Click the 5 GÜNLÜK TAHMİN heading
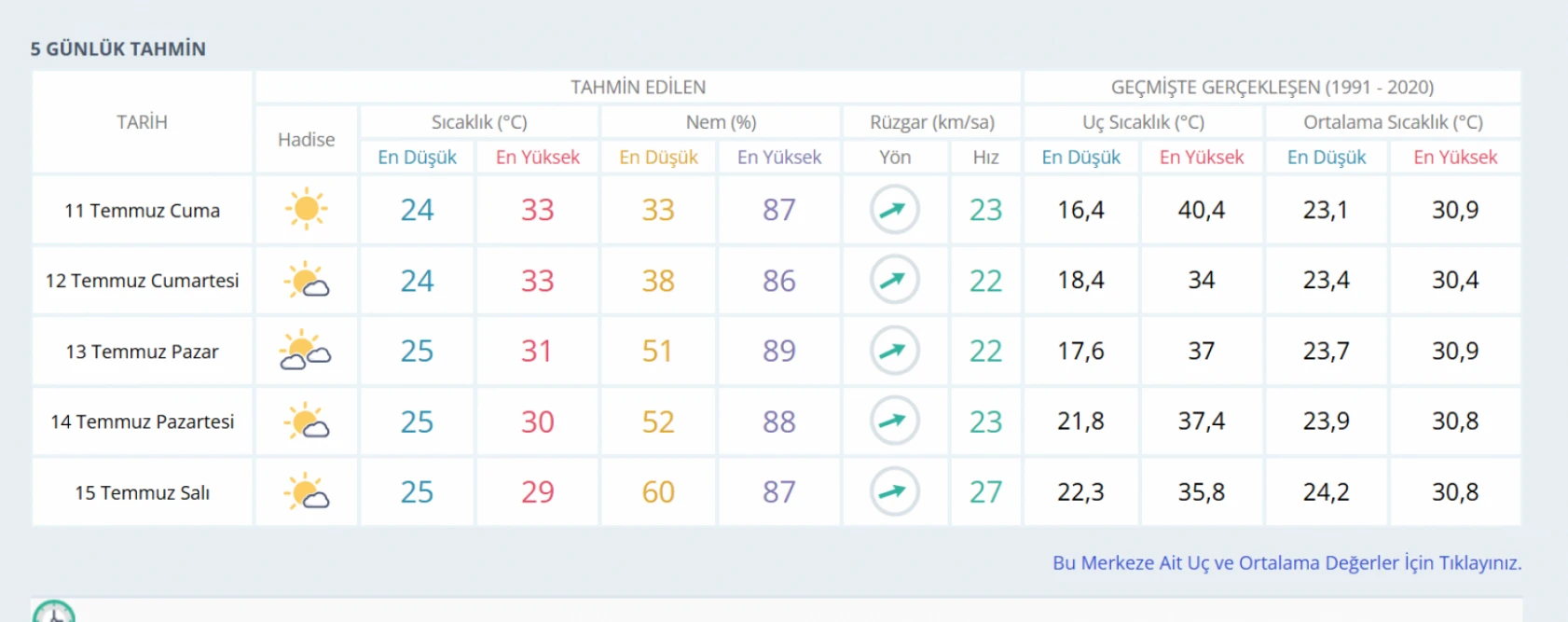 pyautogui.click(x=118, y=48)
